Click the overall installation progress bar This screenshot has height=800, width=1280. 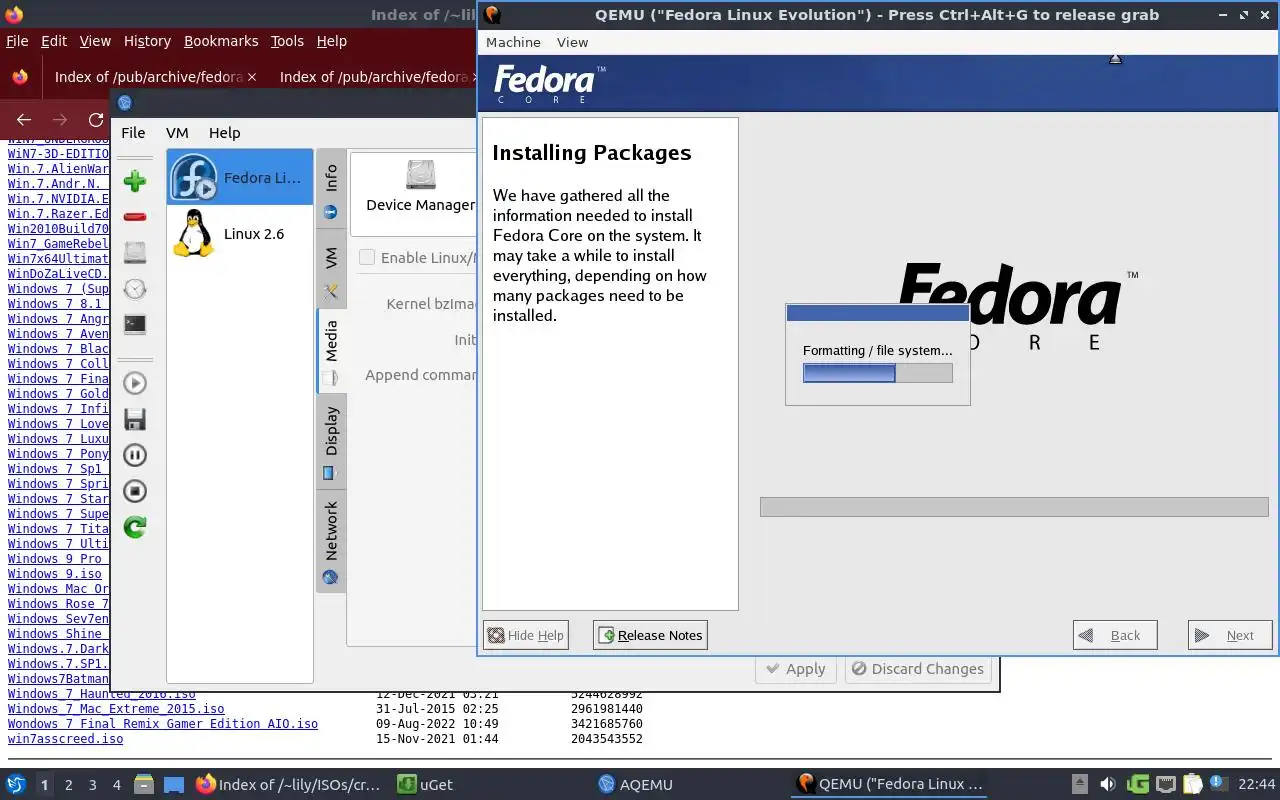[x=1014, y=507]
